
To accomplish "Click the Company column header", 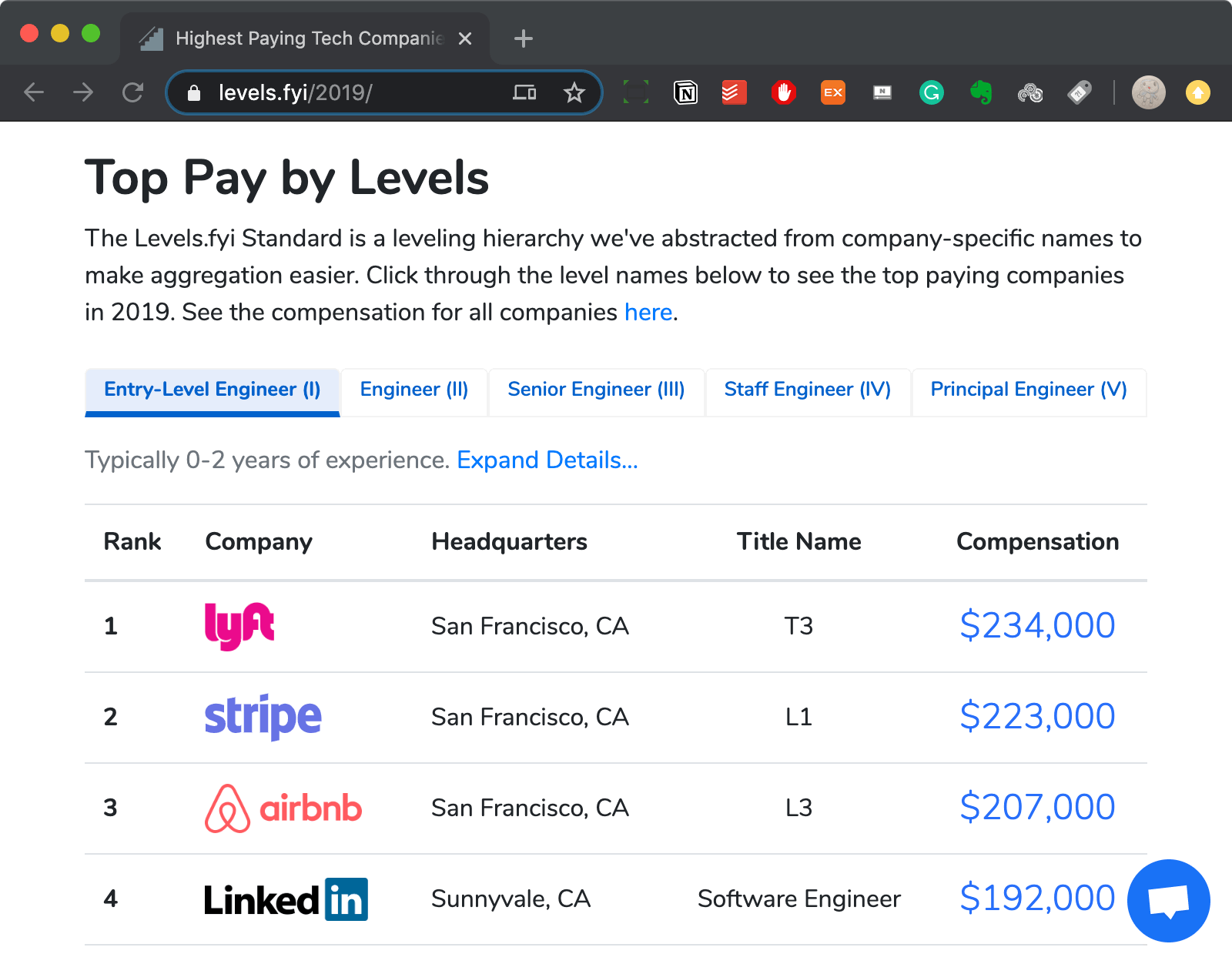I will (259, 542).
